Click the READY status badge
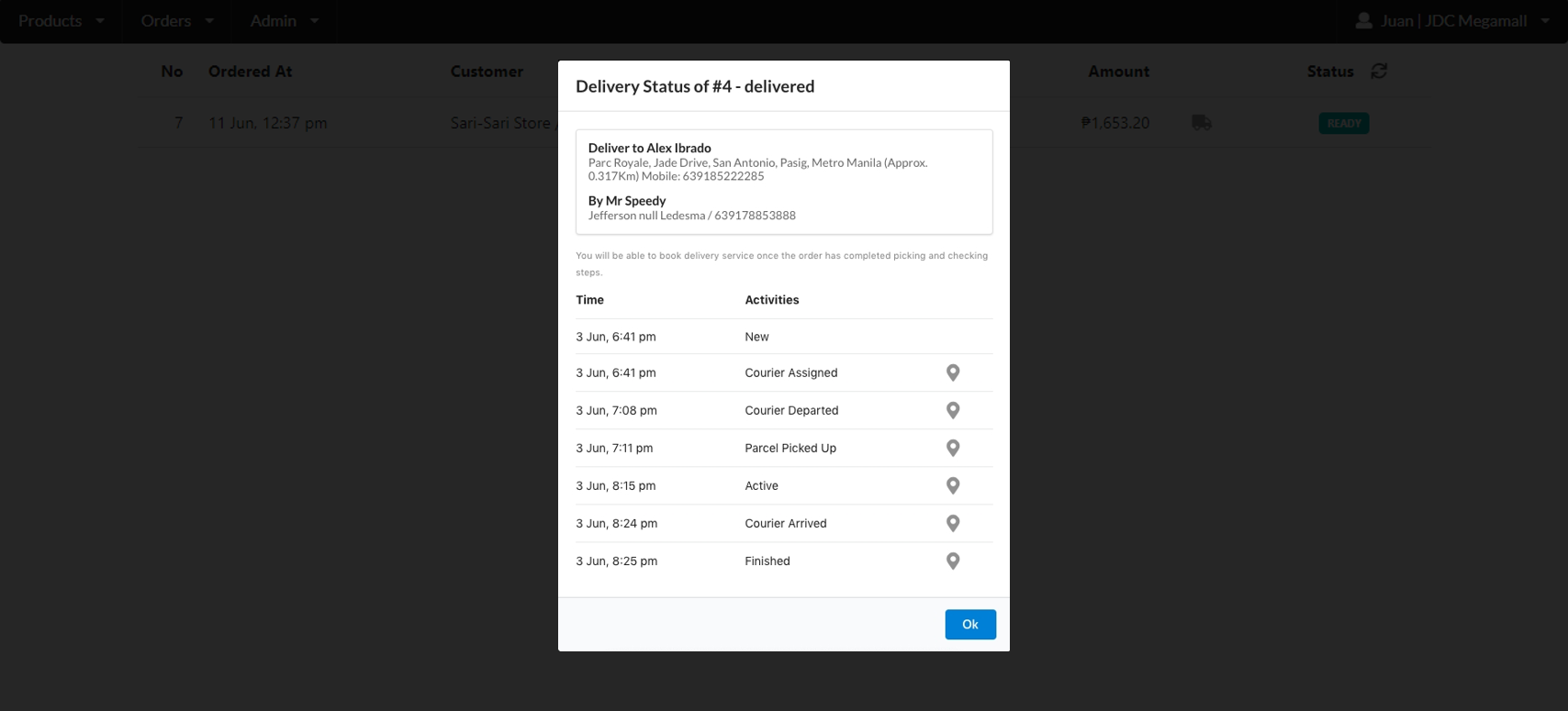Viewport: 1568px width, 711px height. [x=1343, y=123]
